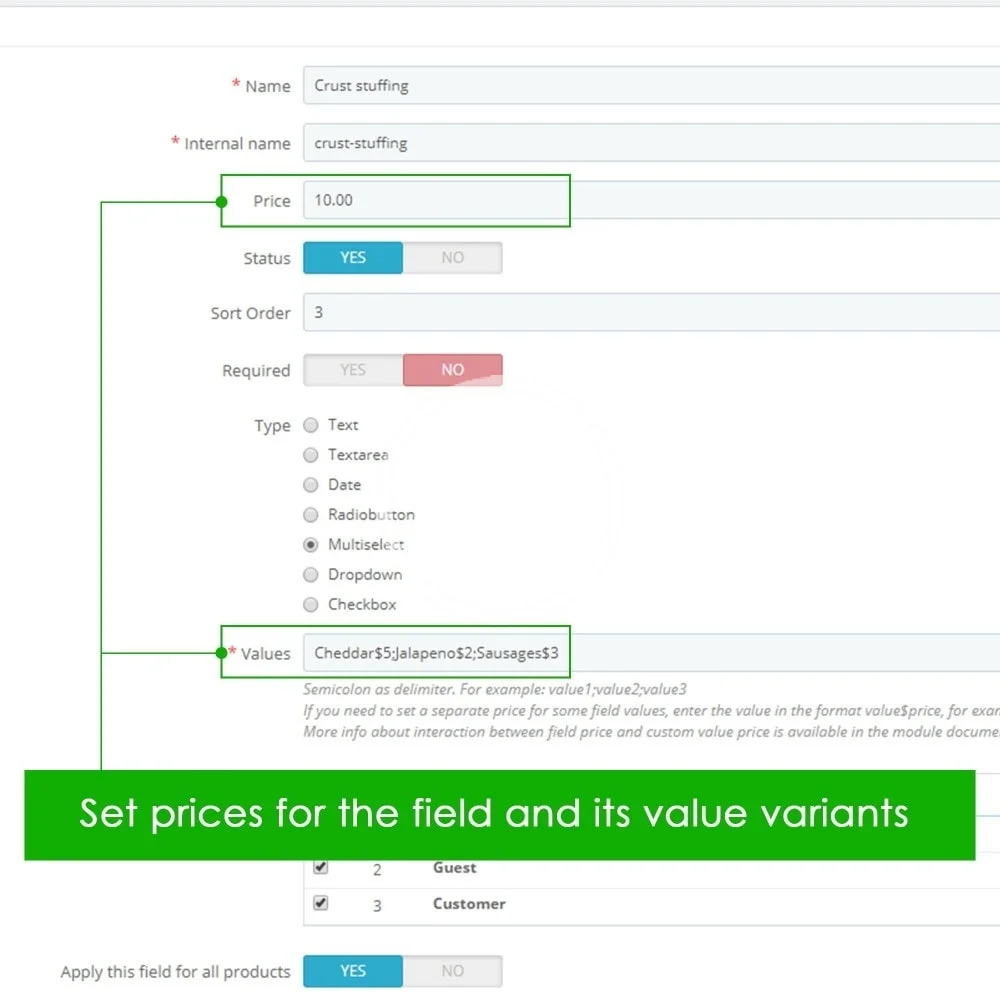Image resolution: width=1000 pixels, height=1000 pixels.
Task: Select the Text type radio button
Action: pos(311,425)
